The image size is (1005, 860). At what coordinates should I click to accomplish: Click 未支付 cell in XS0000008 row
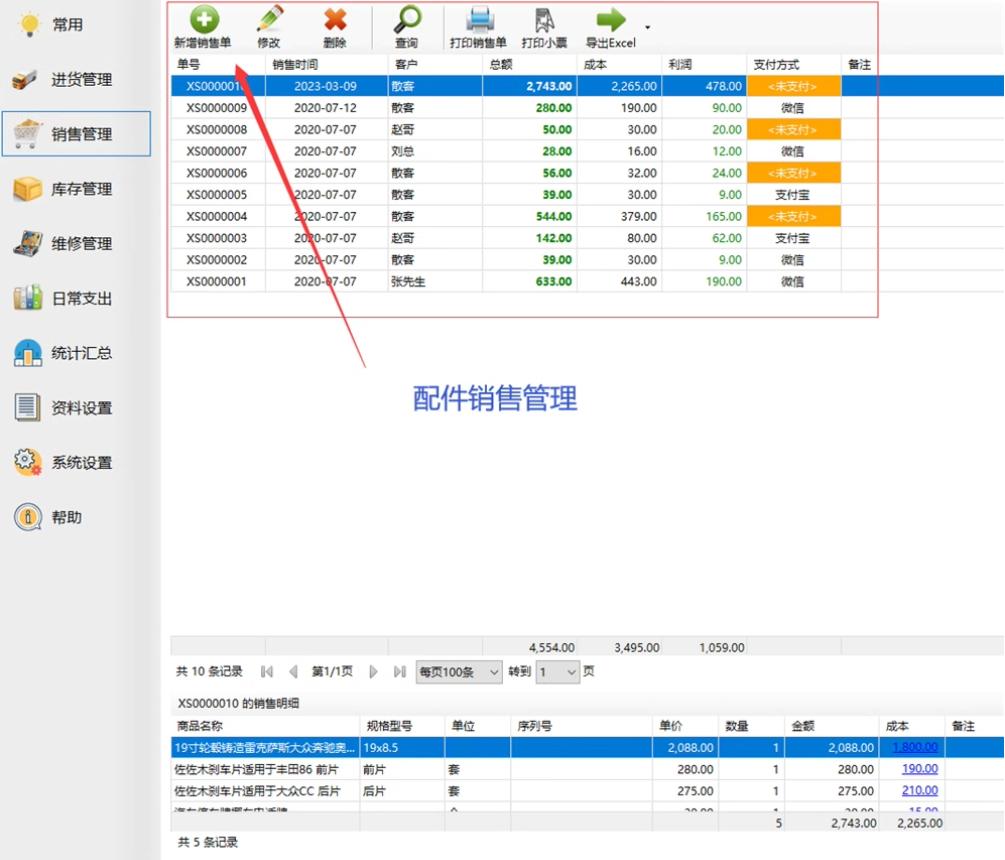click(x=793, y=129)
